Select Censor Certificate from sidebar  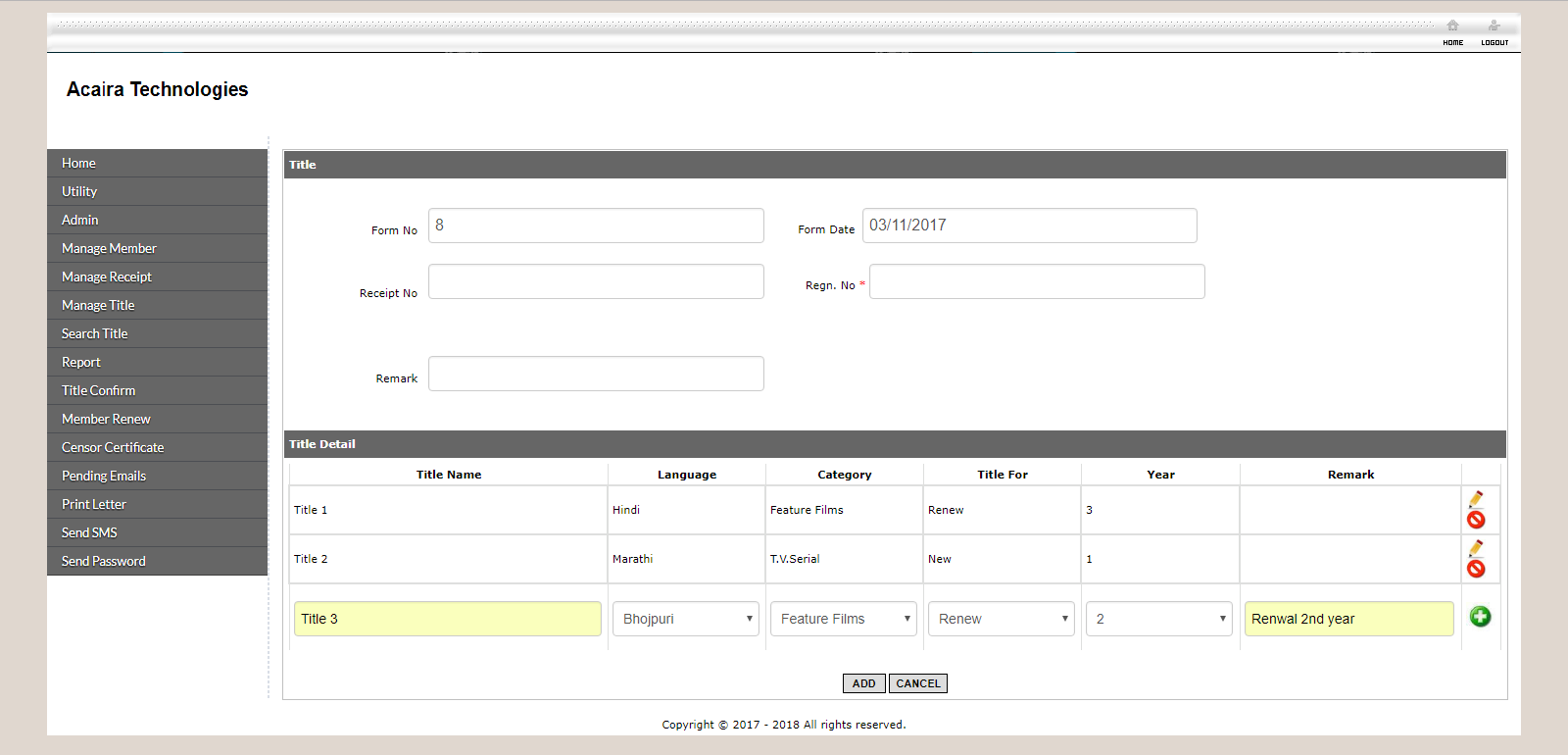pyautogui.click(x=113, y=448)
